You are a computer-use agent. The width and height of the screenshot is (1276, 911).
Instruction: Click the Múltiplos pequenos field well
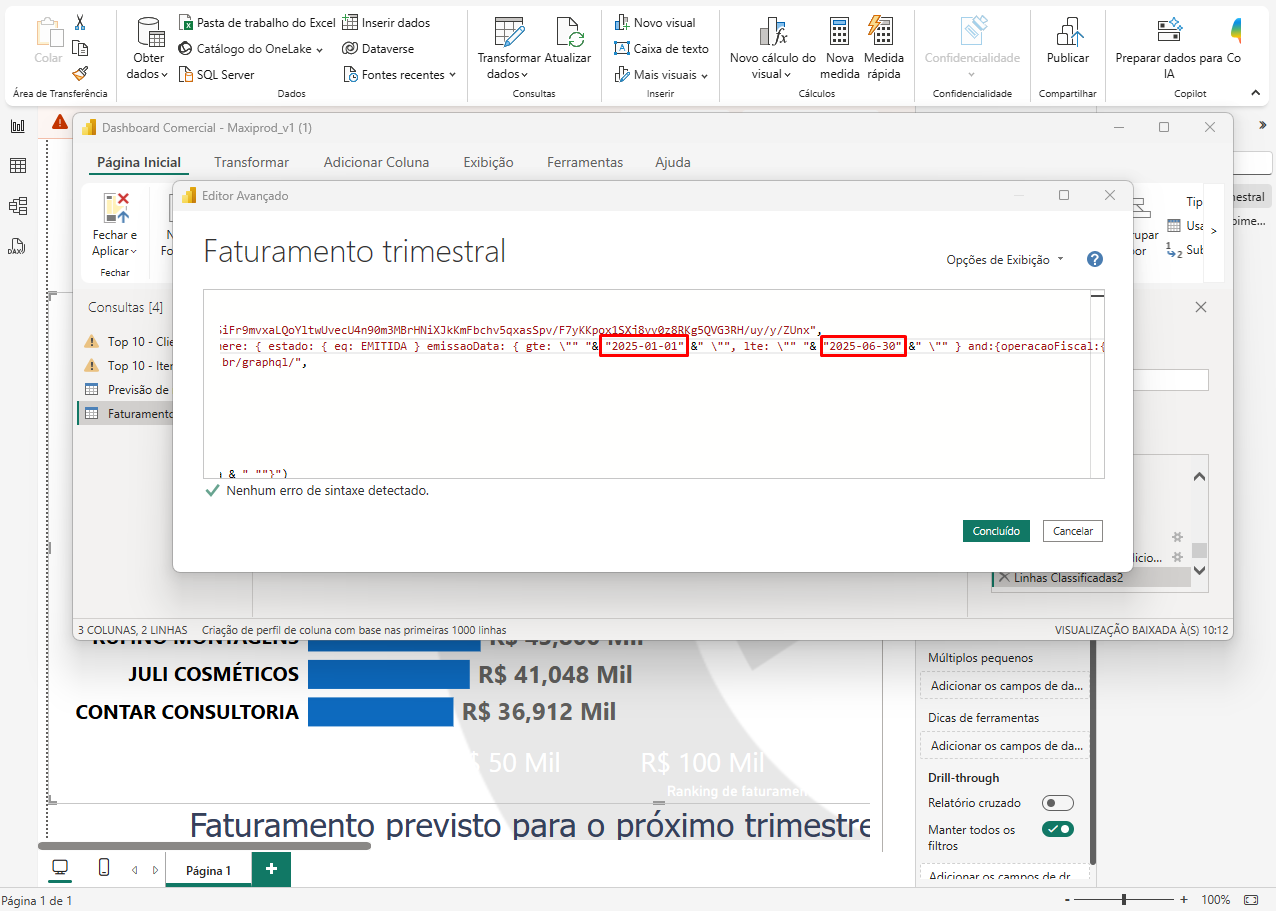(1004, 685)
